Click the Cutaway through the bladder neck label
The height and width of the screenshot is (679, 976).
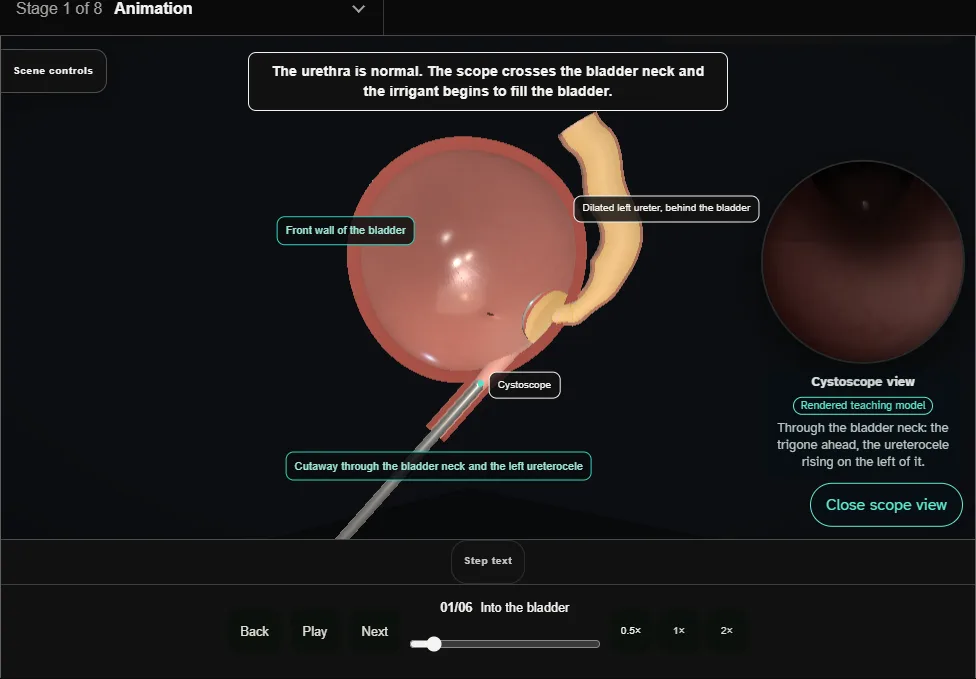click(x=438, y=466)
